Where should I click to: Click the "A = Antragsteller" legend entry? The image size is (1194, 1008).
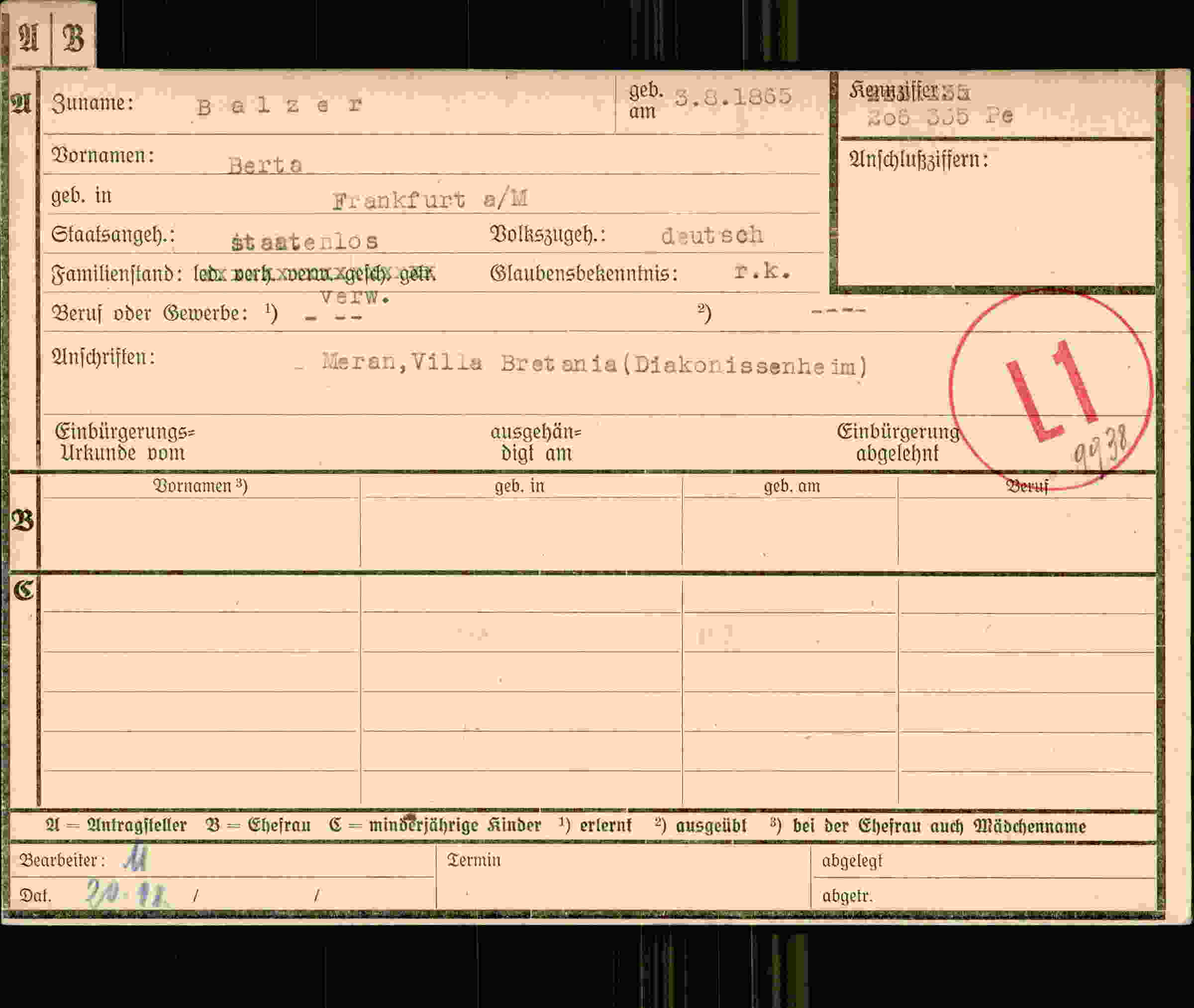[116, 825]
